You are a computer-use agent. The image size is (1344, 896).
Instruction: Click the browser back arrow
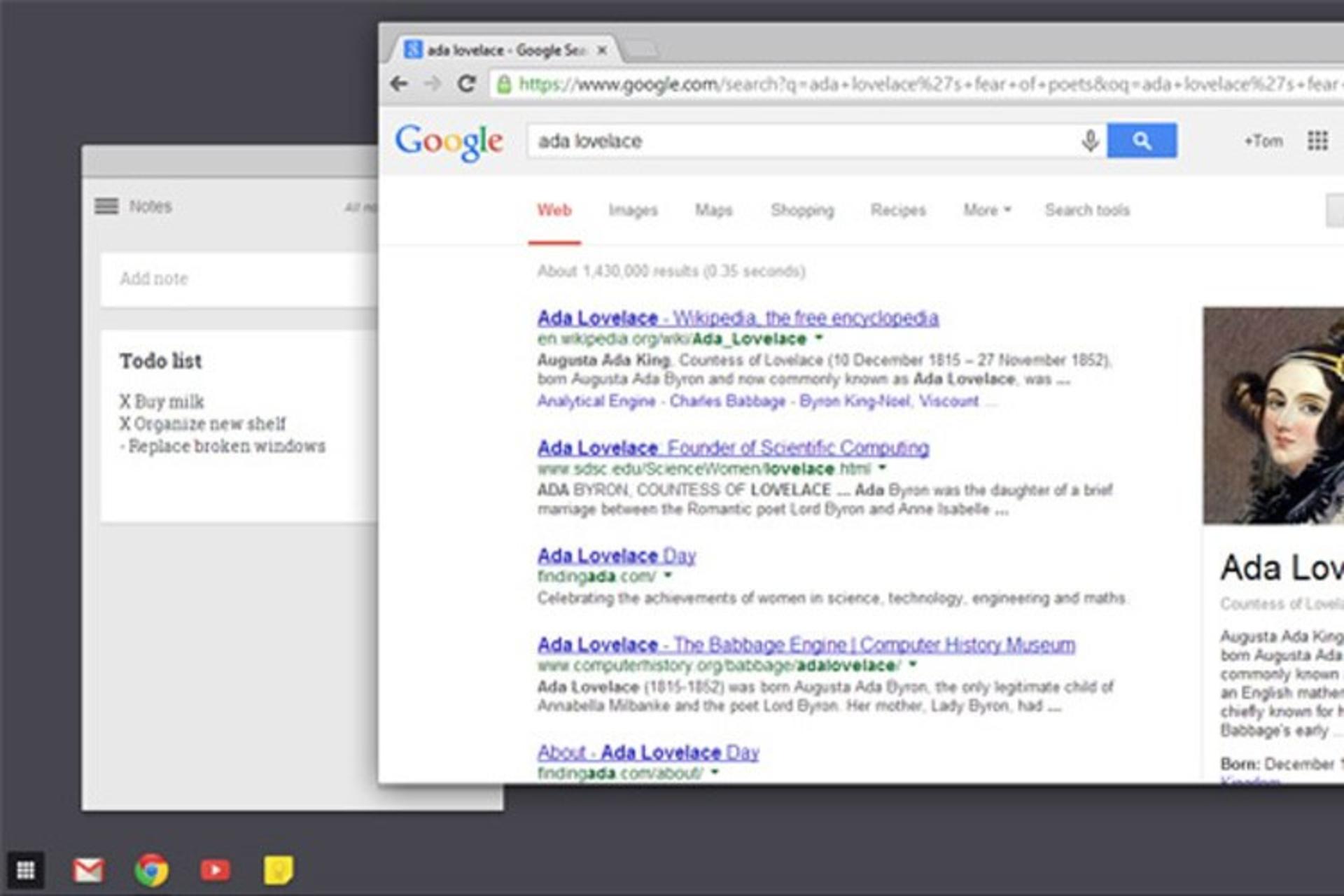[x=399, y=85]
